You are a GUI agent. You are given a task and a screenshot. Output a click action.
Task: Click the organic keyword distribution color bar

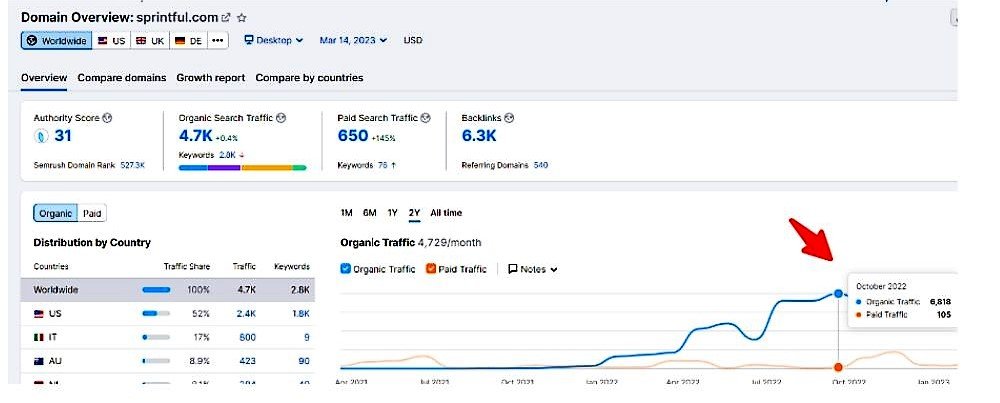tap(242, 168)
